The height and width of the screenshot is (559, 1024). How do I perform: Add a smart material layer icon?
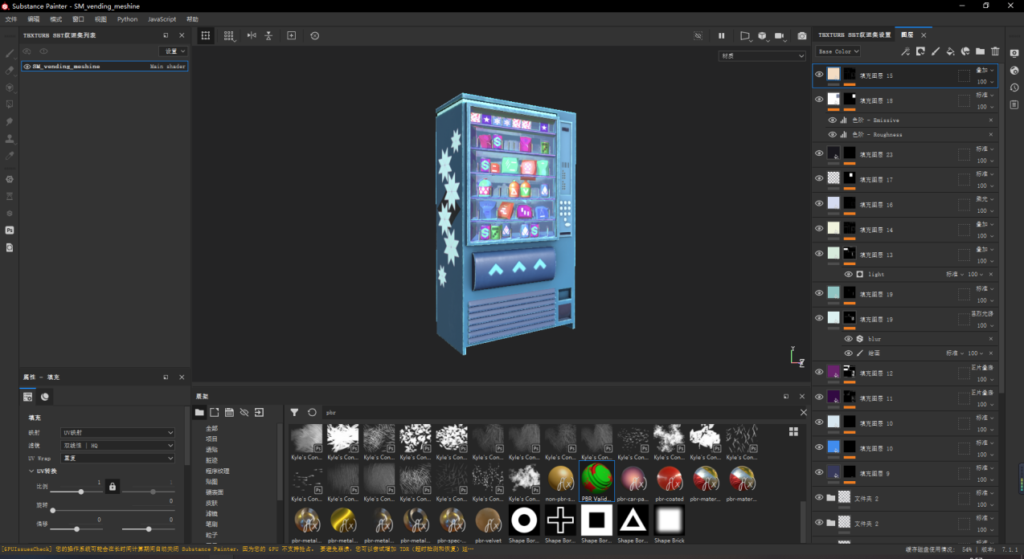tap(965, 51)
